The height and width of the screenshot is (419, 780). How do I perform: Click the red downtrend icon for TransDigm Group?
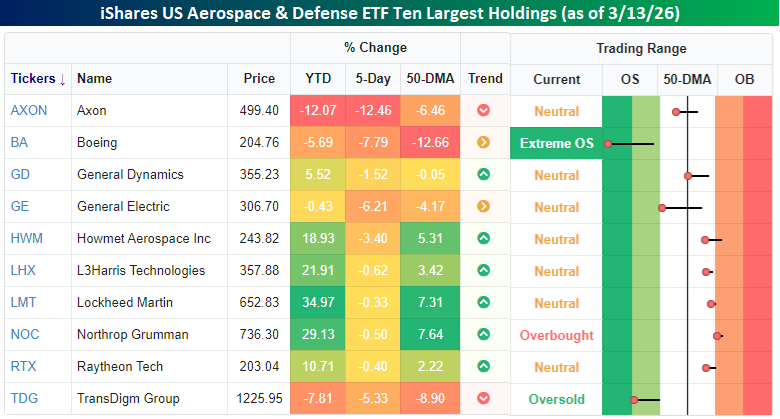[x=484, y=399]
